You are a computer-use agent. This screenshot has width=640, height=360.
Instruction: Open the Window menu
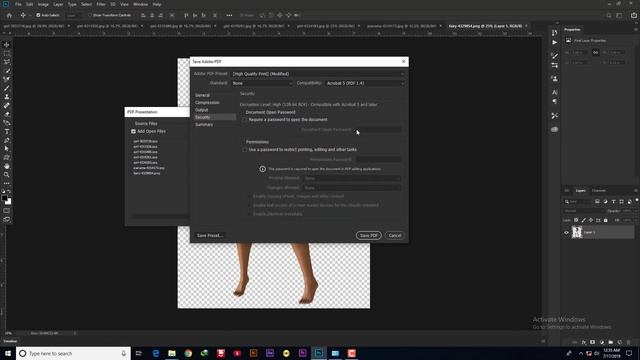click(x=140, y=4)
